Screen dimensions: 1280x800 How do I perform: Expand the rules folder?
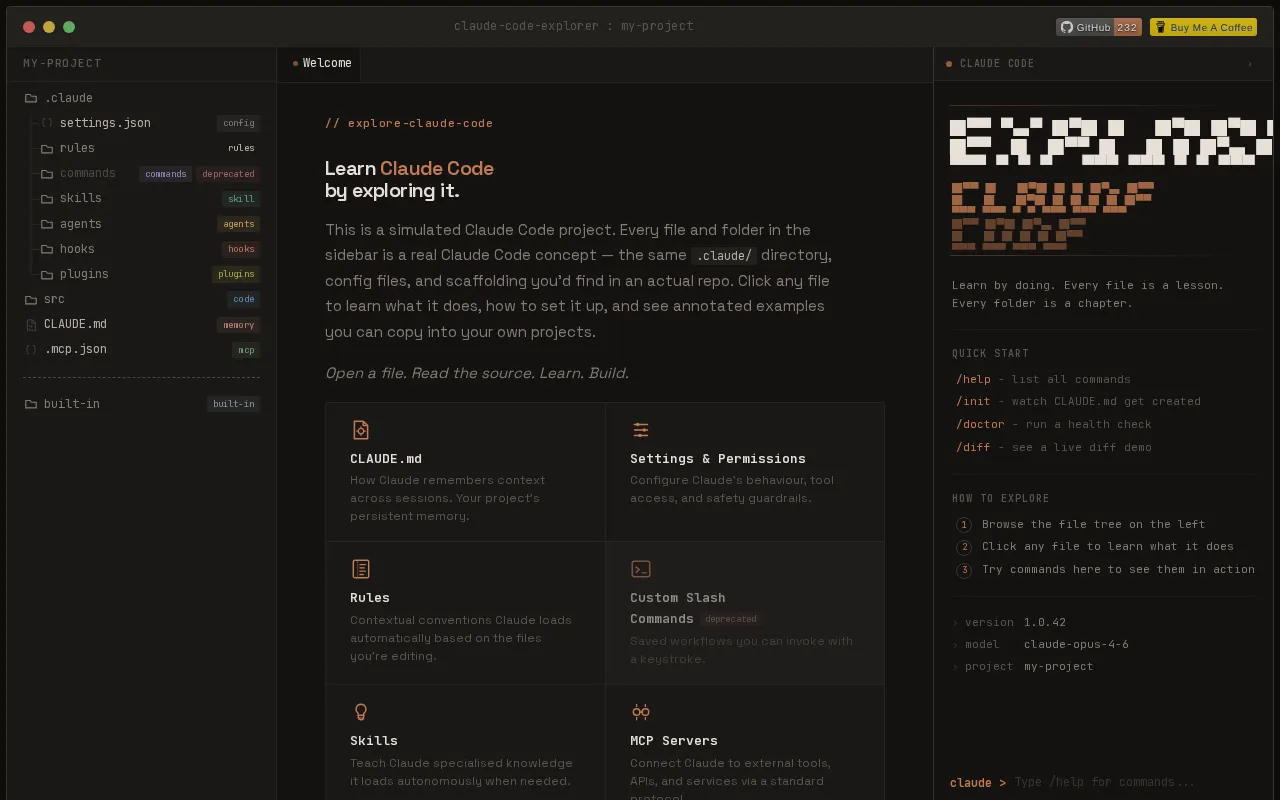(x=141, y=148)
